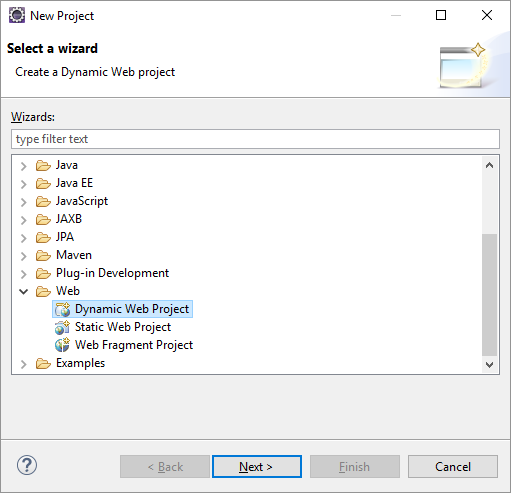Select the Java label
Image resolution: width=511 pixels, height=493 pixels.
pos(67,165)
